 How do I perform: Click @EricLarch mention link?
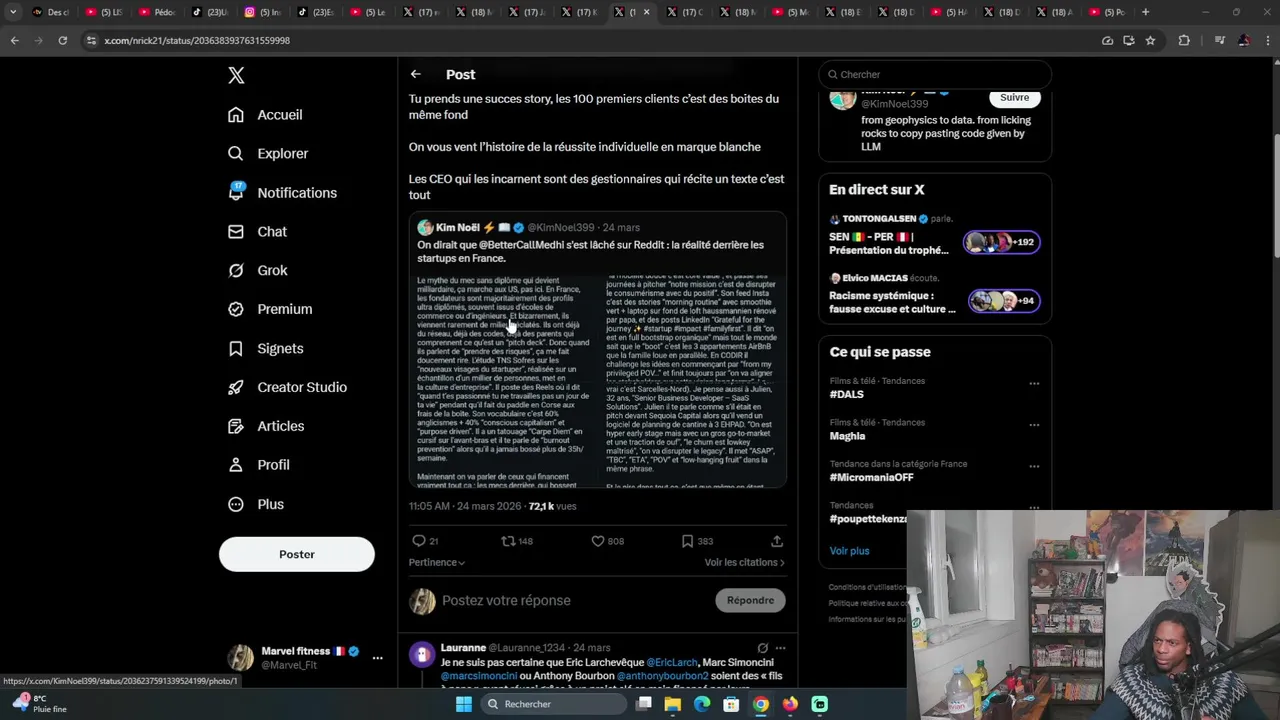[672, 662]
